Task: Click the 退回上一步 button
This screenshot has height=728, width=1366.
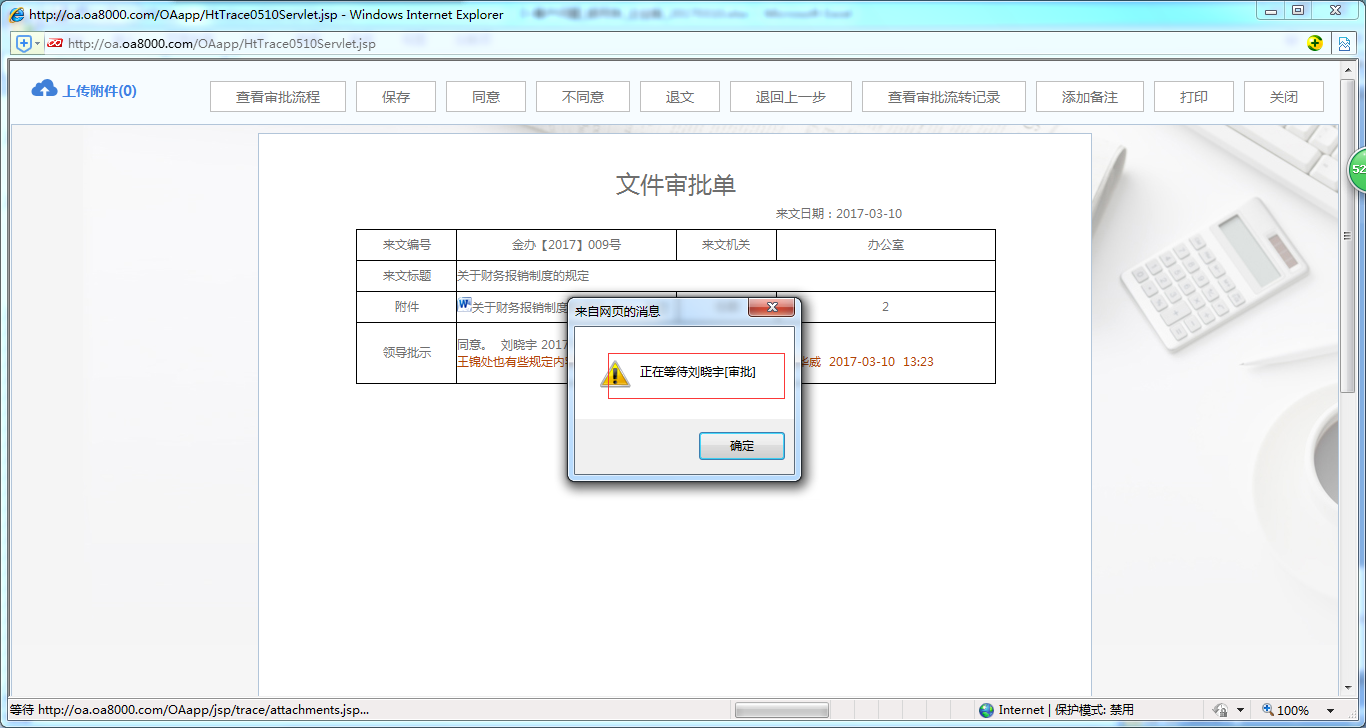Action: click(791, 97)
